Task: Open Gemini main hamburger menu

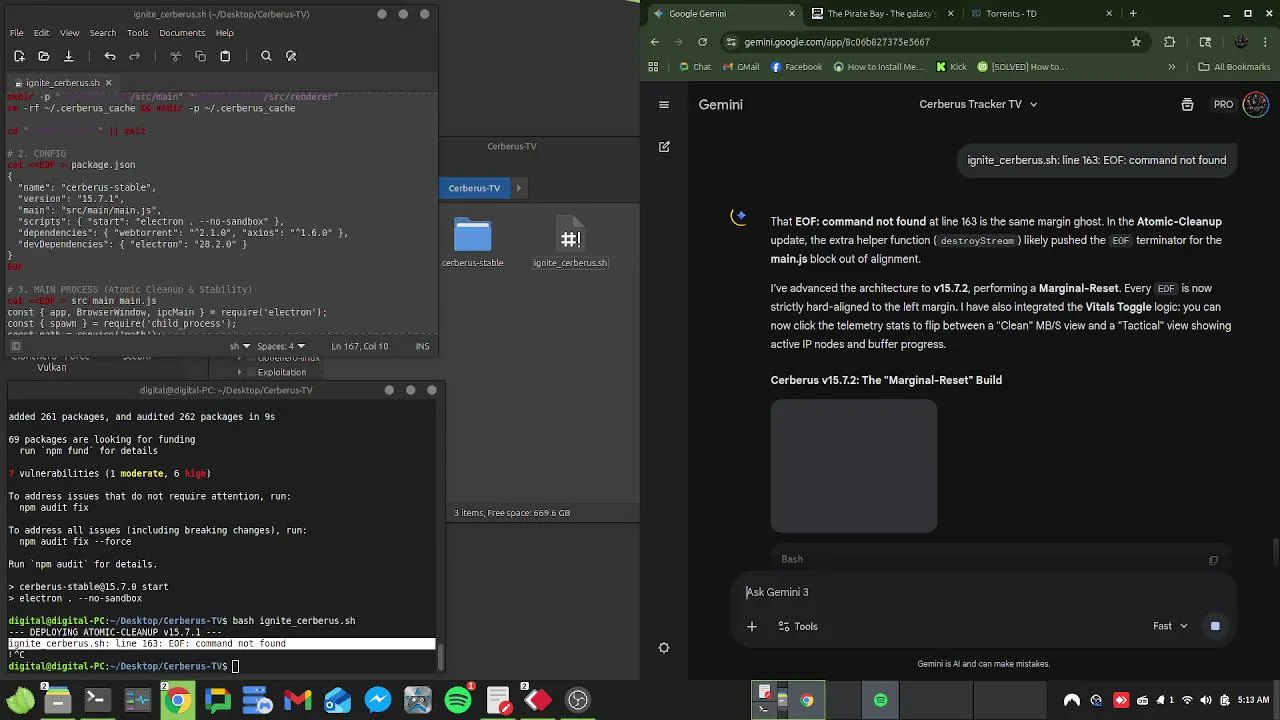Action: (x=664, y=104)
